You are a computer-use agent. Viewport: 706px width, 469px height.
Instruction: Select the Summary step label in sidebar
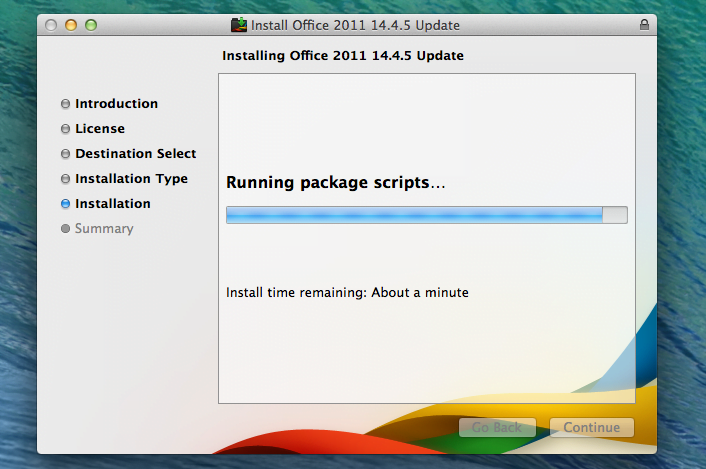click(x=103, y=229)
